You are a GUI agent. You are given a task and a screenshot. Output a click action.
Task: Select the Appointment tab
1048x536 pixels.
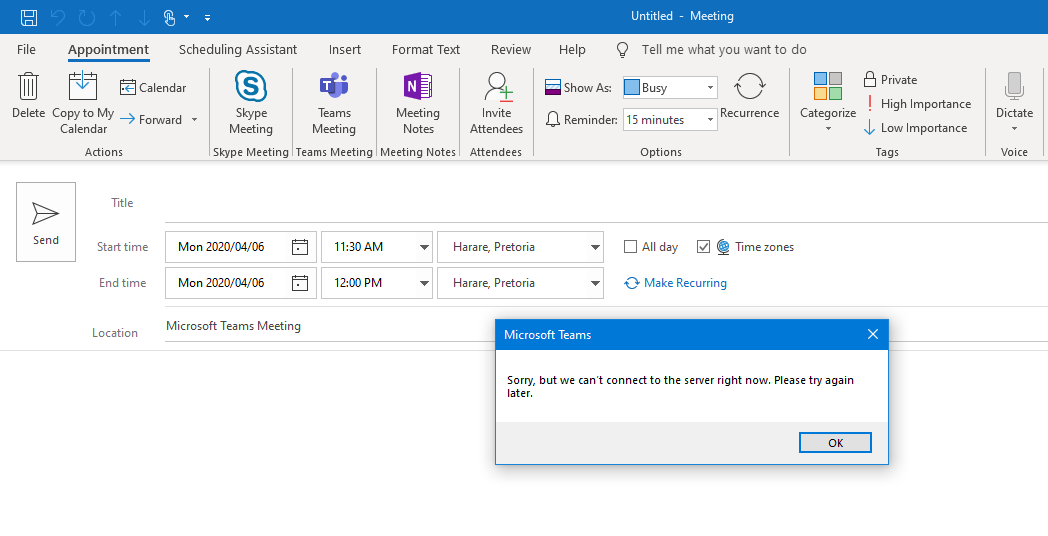108,49
